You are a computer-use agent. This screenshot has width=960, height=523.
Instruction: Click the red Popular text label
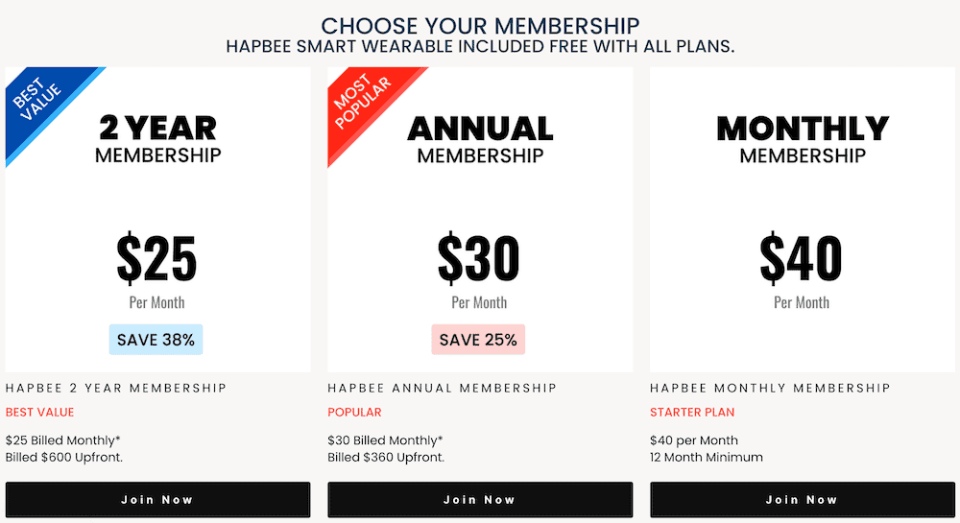click(x=354, y=412)
